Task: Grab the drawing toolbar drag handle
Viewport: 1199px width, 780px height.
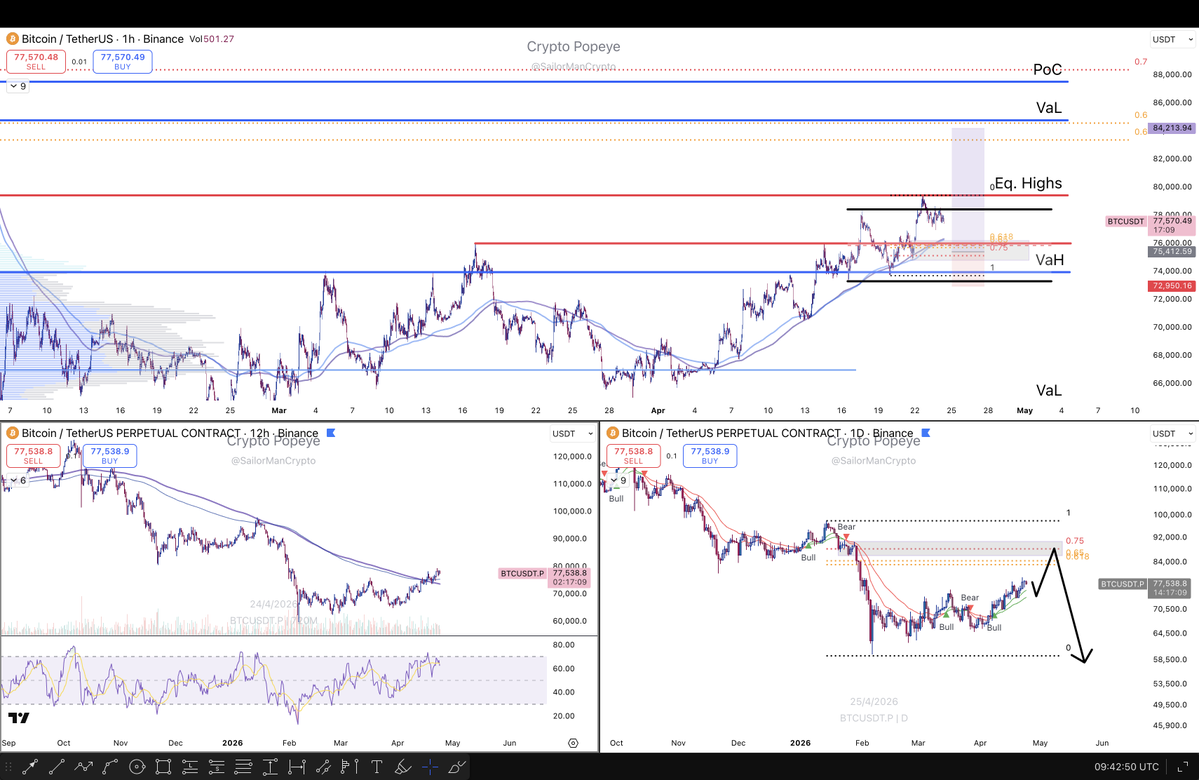Action: [x=8, y=766]
